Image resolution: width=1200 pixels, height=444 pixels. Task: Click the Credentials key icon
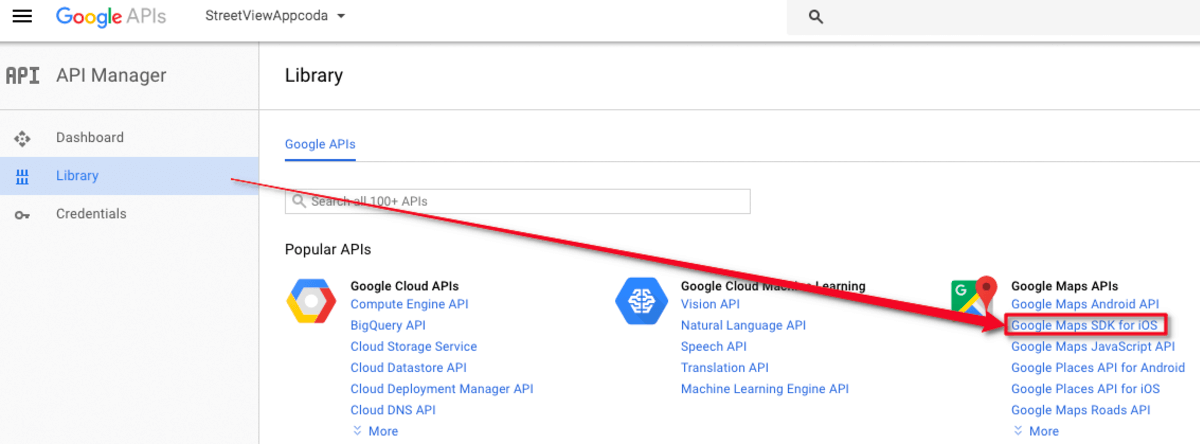pos(22,215)
